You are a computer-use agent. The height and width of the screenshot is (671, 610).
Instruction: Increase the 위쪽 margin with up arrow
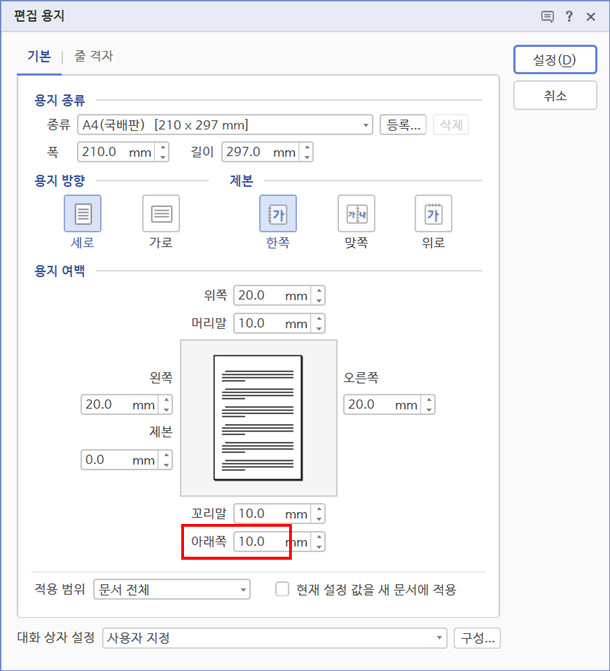tap(319, 291)
